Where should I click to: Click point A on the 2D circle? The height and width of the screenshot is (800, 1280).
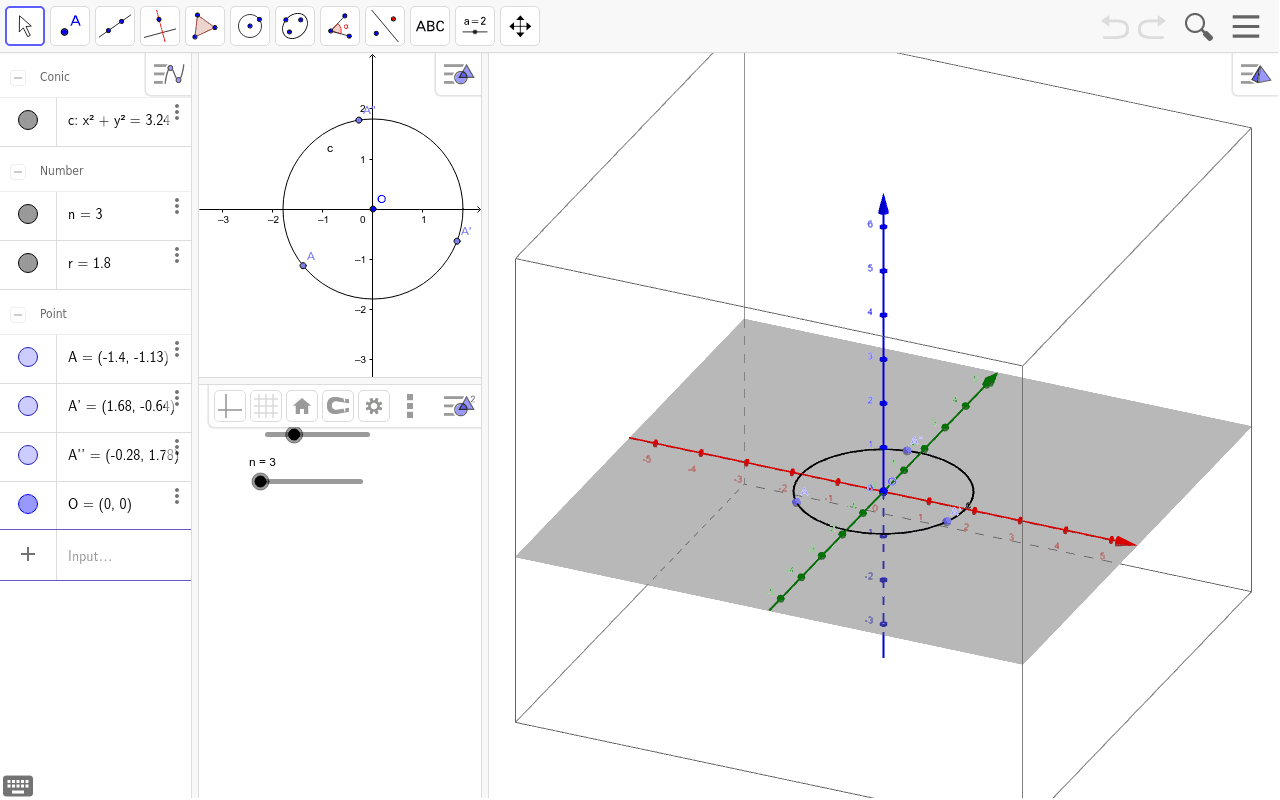click(303, 265)
